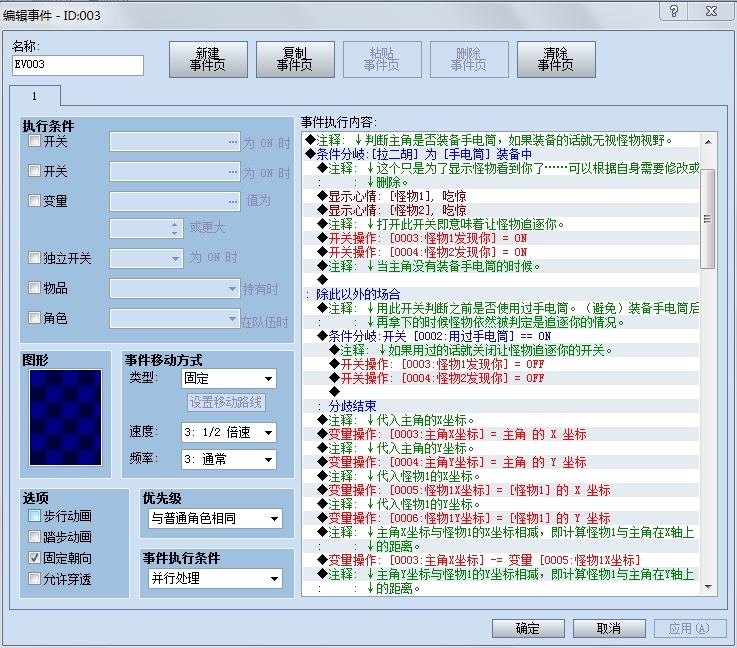Screen dimensions: 737x648
Task: Select the 条件分歧:[拉二胡] 为 [手电筒] line
Action: (x=501, y=154)
